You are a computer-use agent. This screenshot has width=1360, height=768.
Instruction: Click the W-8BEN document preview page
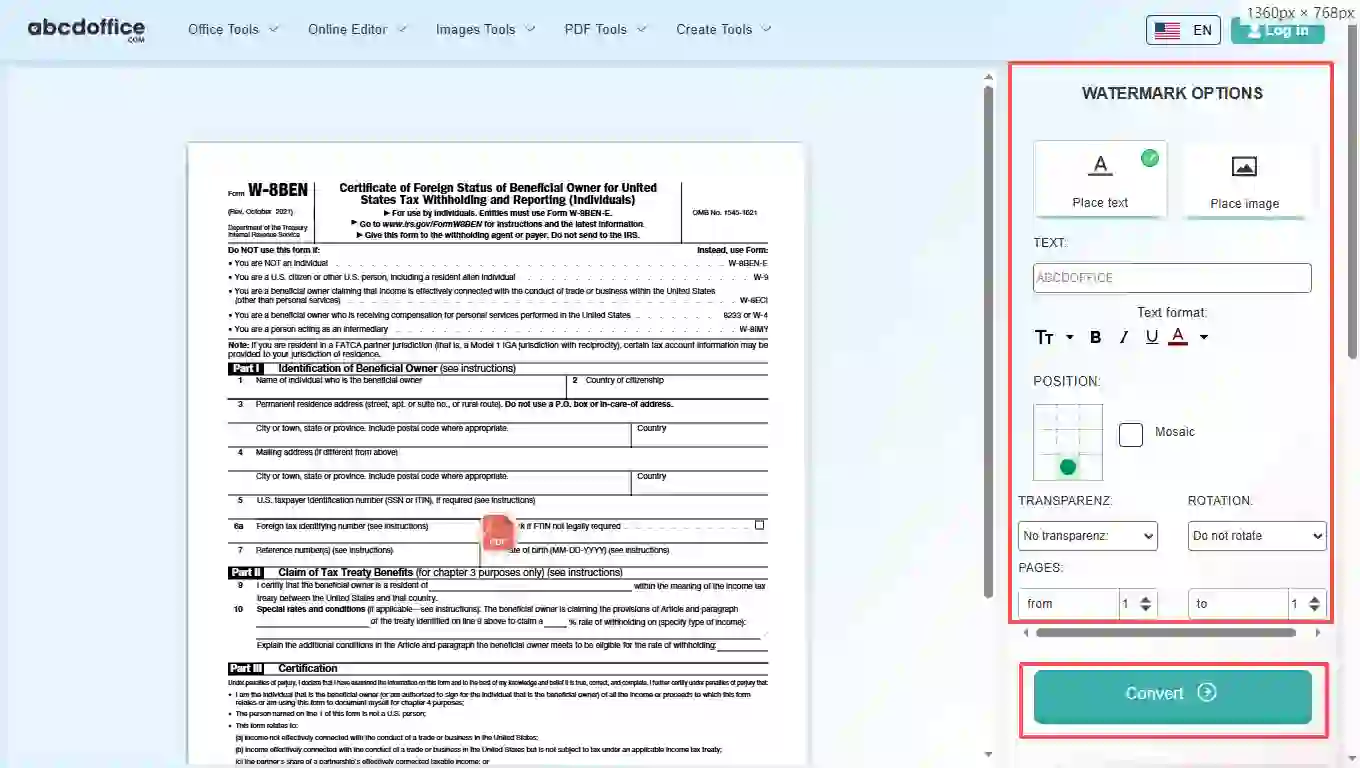(495, 455)
